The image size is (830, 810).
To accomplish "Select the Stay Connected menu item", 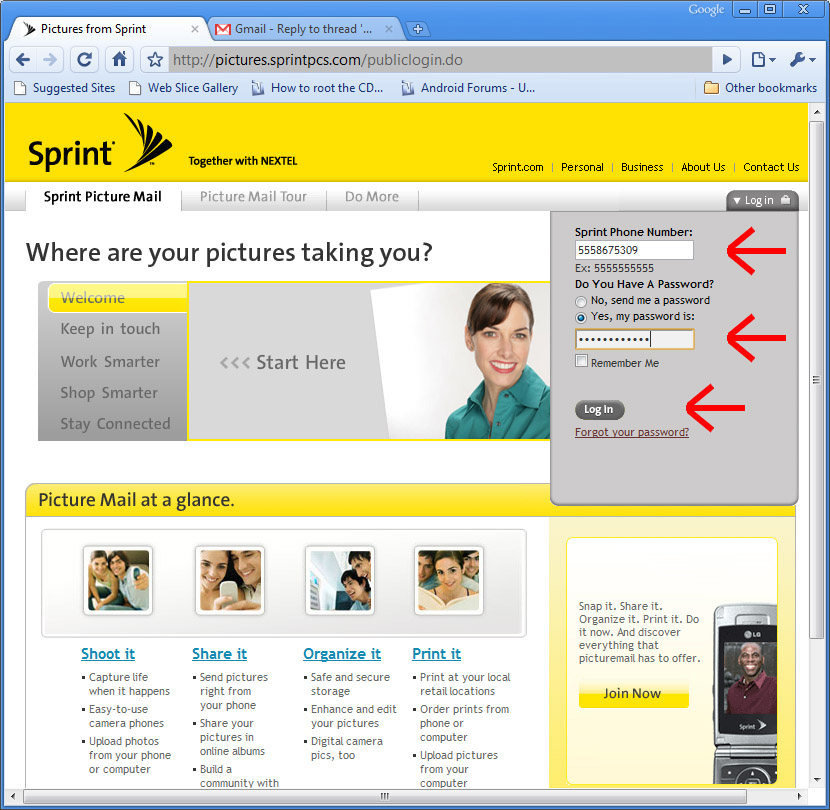I will [115, 424].
